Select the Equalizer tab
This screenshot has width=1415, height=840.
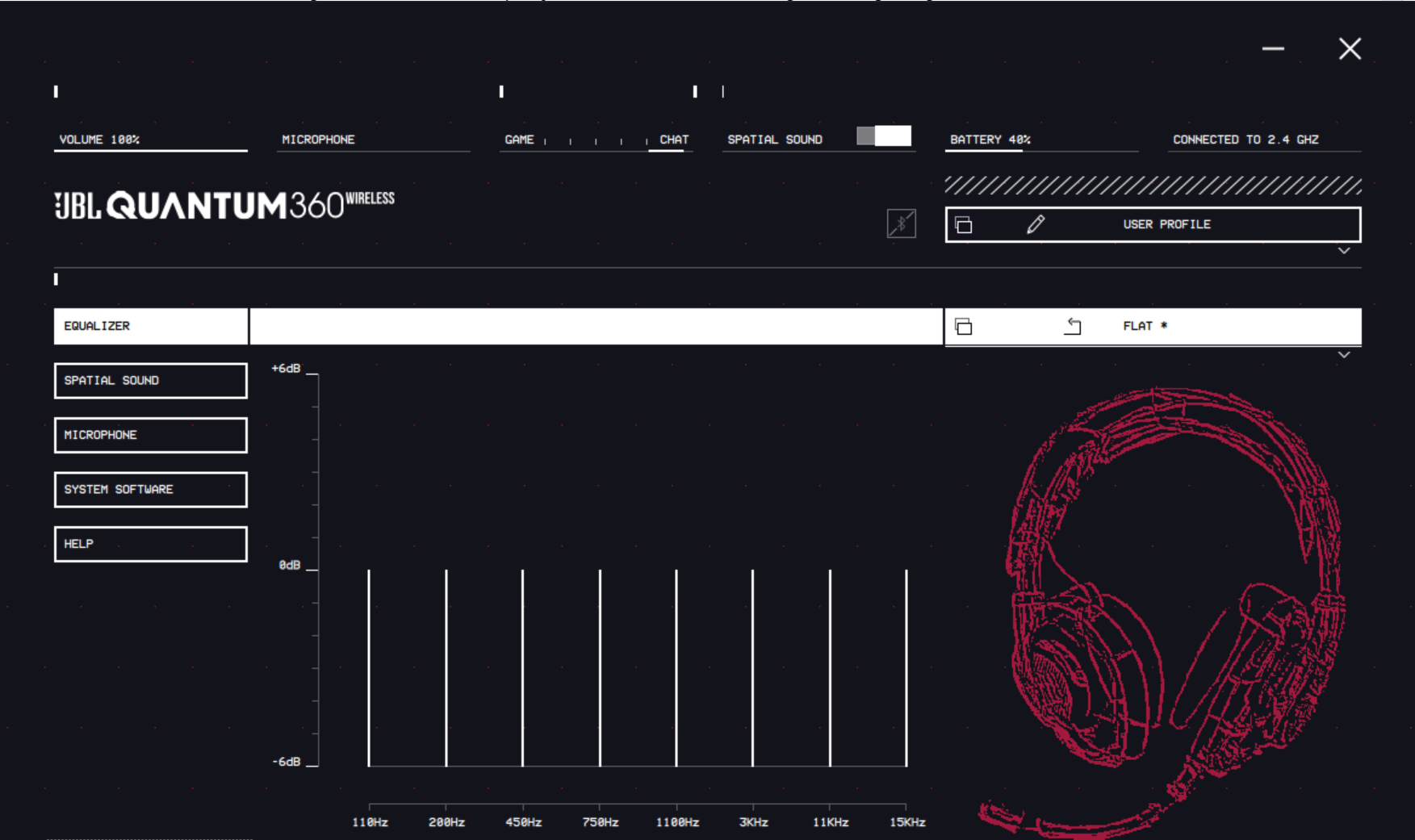pyautogui.click(x=151, y=326)
